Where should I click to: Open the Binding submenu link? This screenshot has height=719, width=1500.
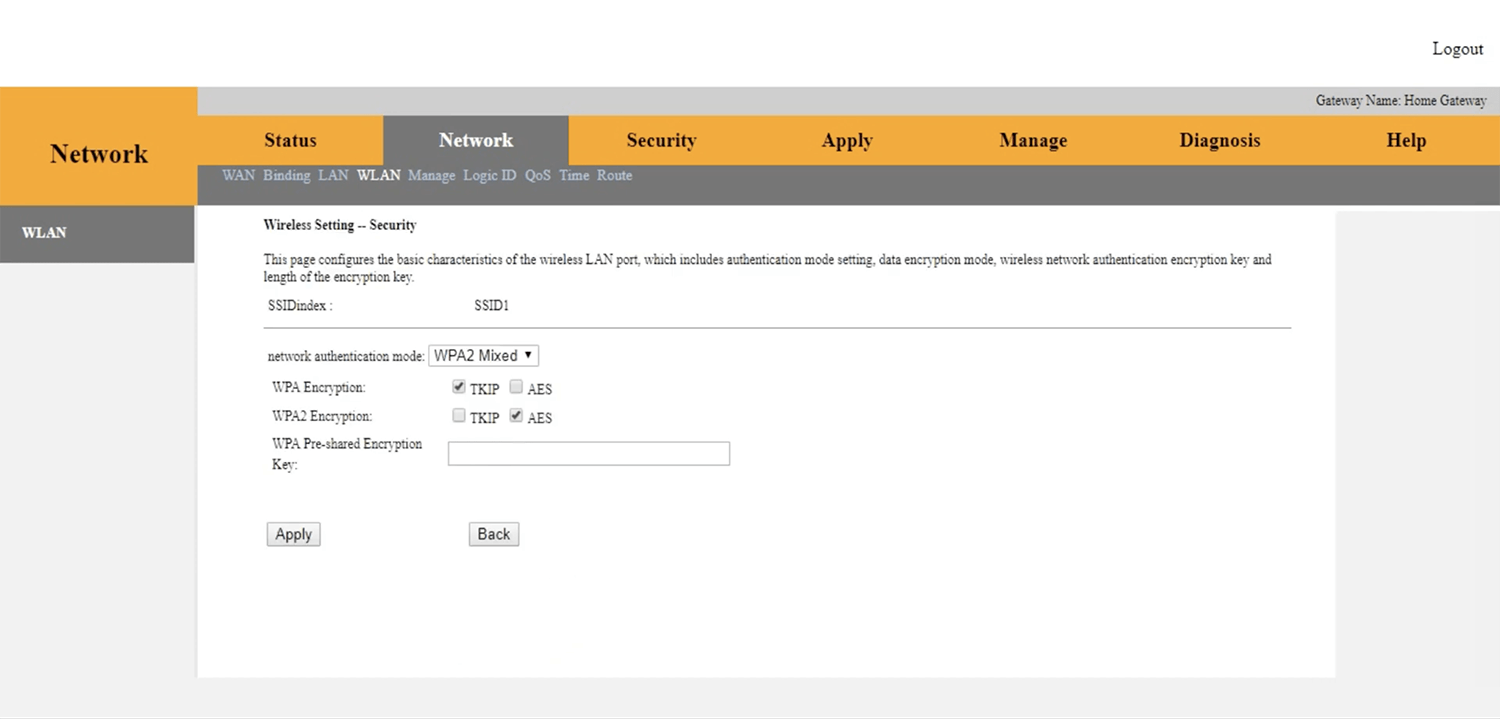[x=286, y=176]
